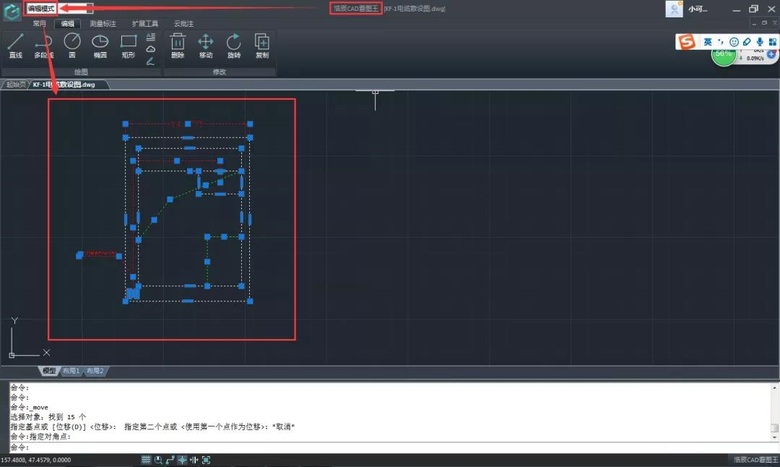The width and height of the screenshot is (780, 467).
Task: Activate the 移动 (Move) tool
Action: tap(206, 45)
